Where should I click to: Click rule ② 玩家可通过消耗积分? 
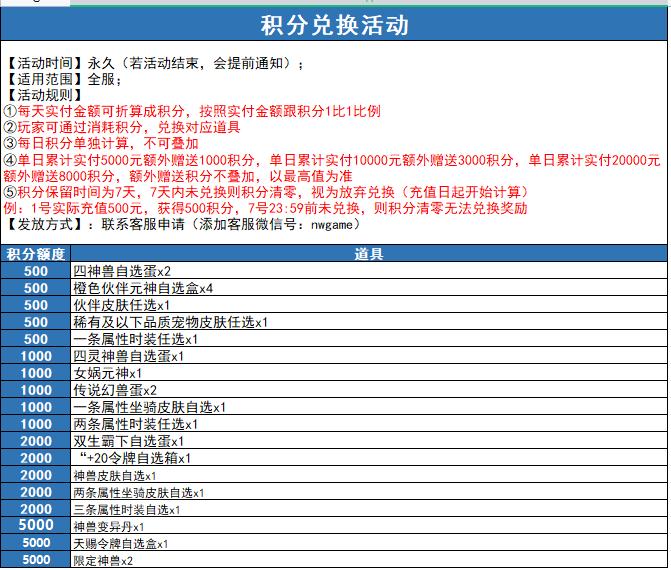[122, 127]
